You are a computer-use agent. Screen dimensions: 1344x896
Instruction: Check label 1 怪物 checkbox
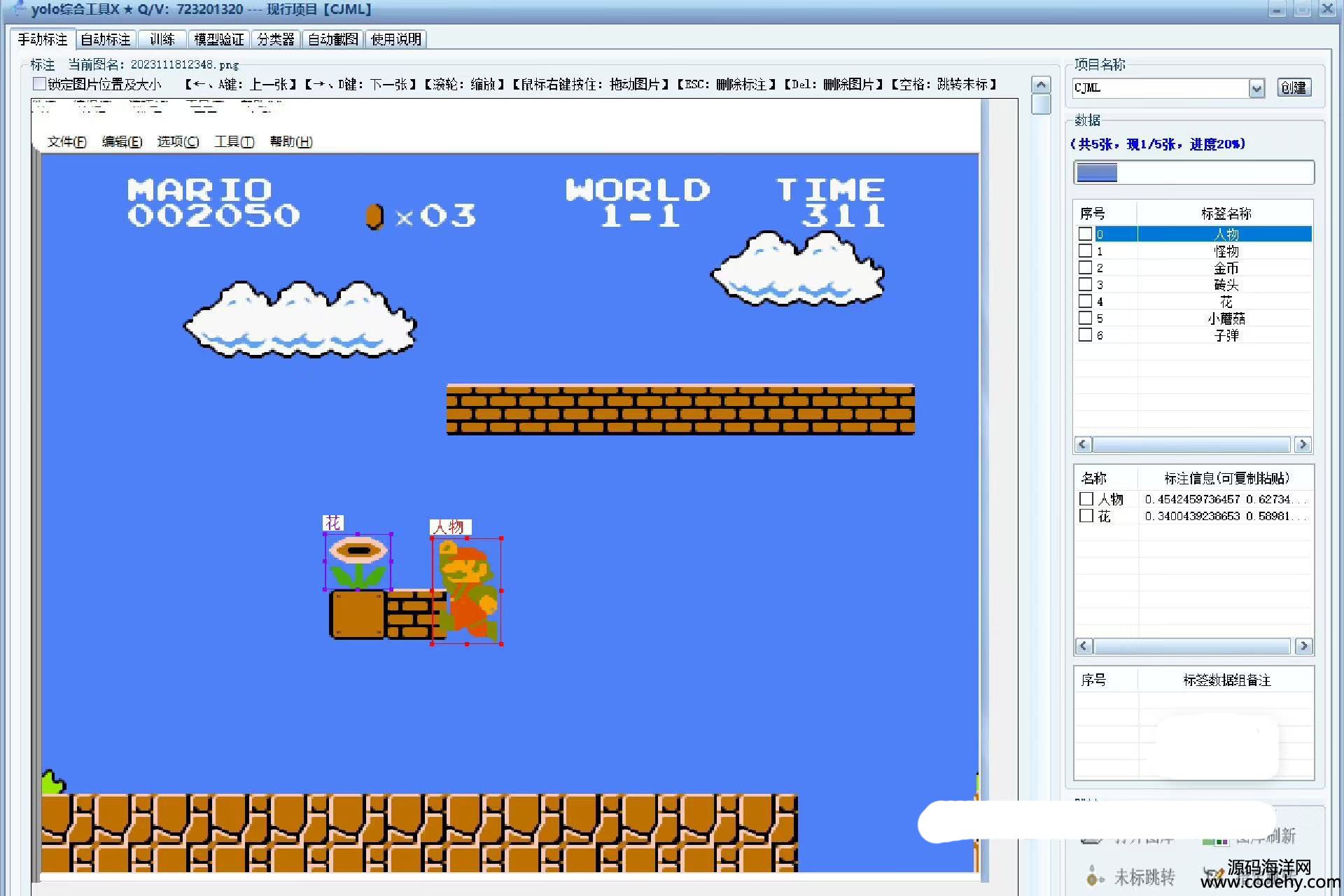point(1085,251)
